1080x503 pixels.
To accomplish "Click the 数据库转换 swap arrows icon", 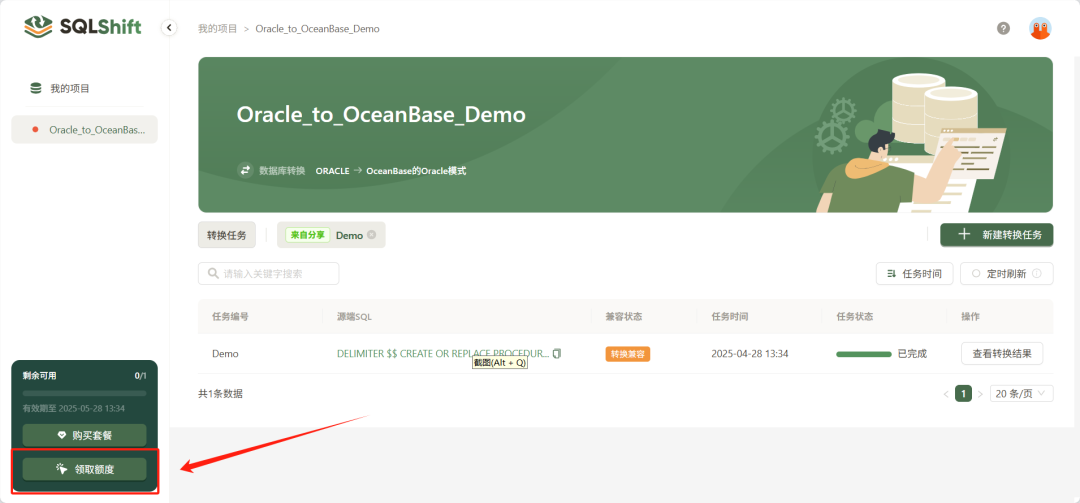I will pos(245,170).
